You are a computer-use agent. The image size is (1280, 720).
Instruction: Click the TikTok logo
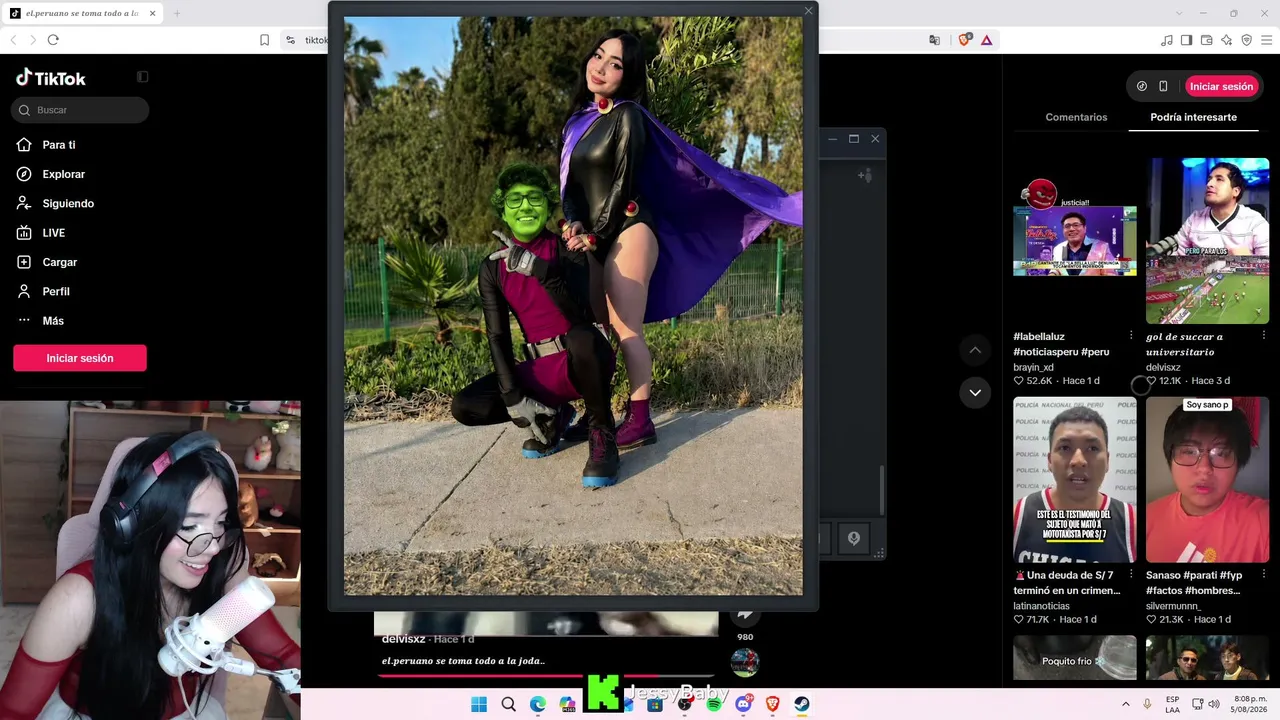point(51,78)
